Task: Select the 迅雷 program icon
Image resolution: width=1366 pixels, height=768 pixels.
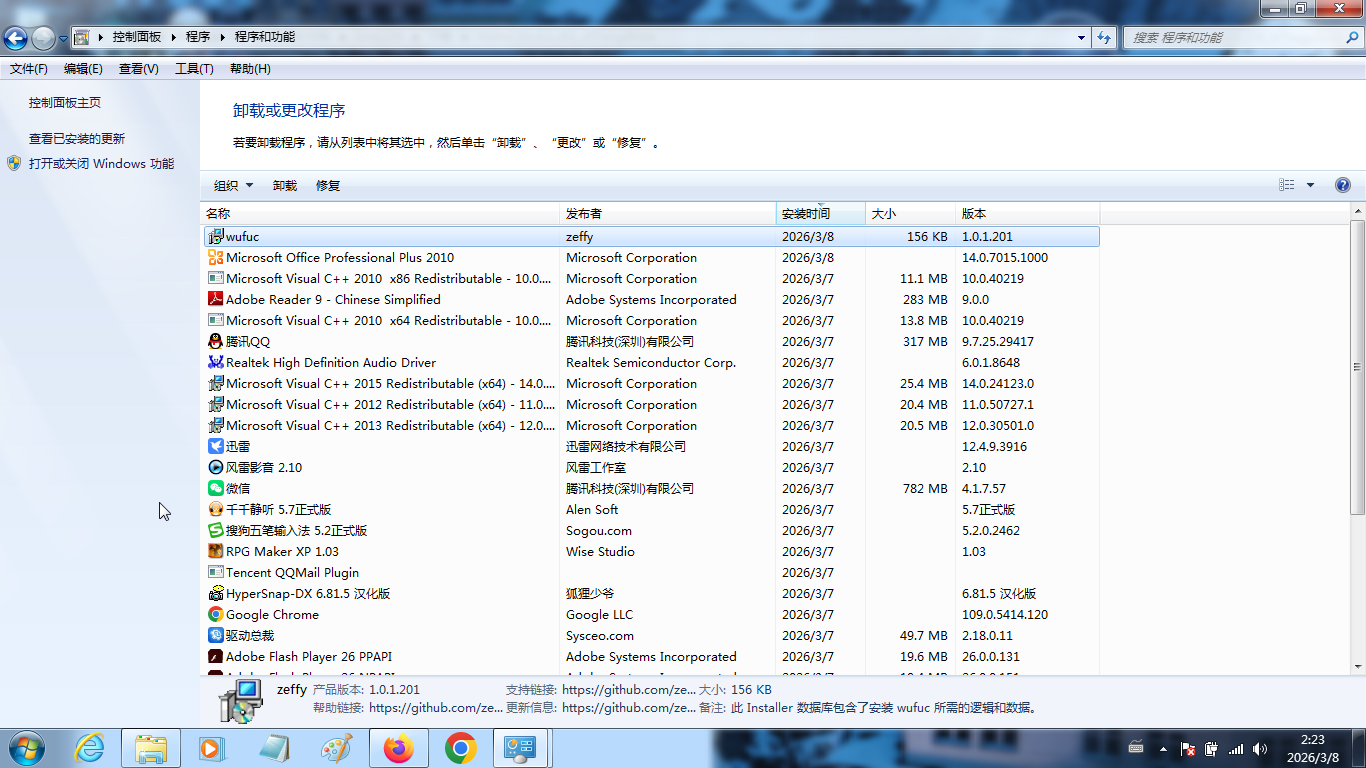Action: tap(215, 446)
